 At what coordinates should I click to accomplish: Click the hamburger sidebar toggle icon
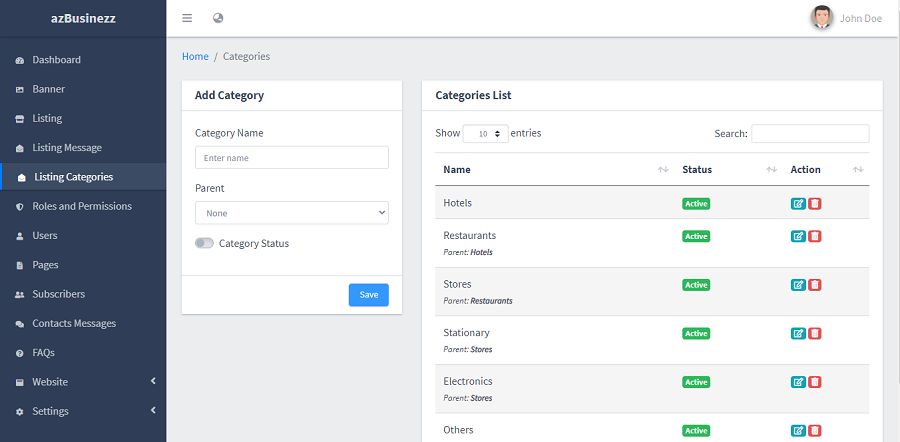[188, 18]
